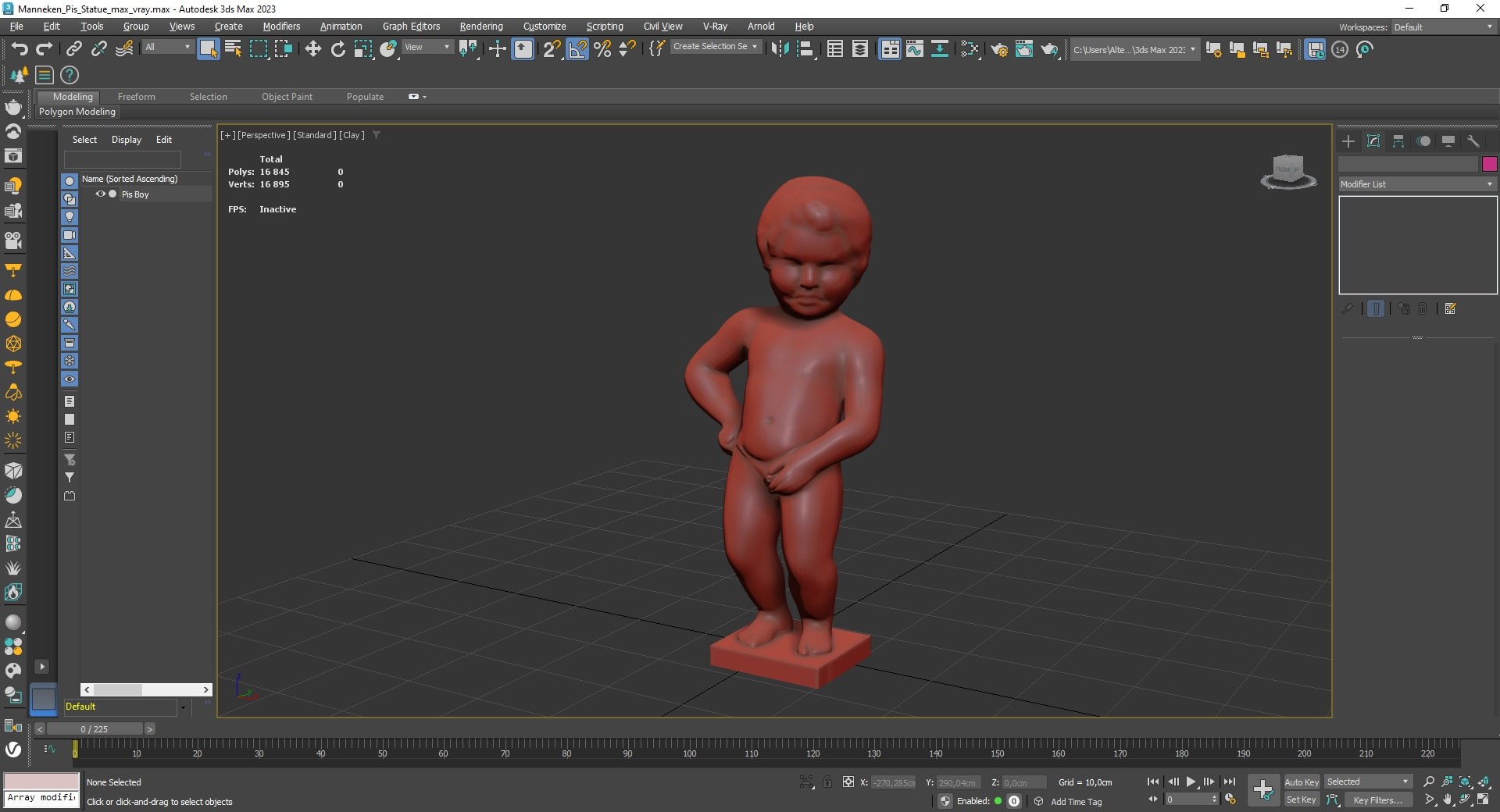Screen dimensions: 1500x812
Task: Click the Redo arrow icon
Action: (45, 49)
